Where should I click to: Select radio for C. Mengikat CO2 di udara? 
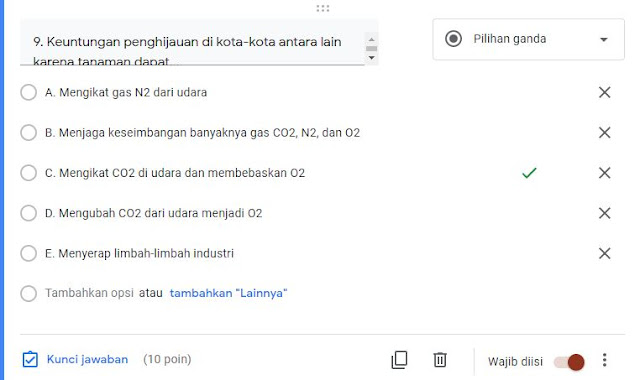click(29, 173)
